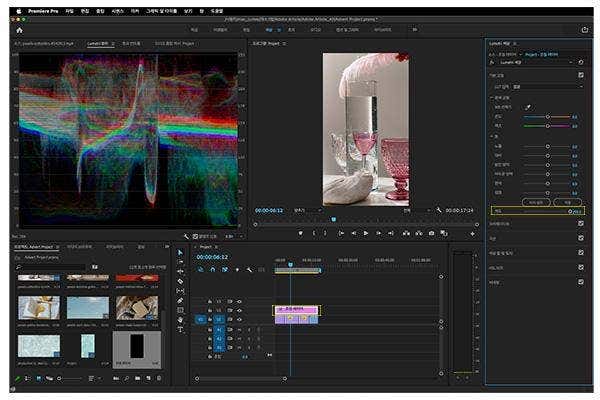Open the playback resolution dropdown in Program monitor
600x400 pixels.
(412, 211)
